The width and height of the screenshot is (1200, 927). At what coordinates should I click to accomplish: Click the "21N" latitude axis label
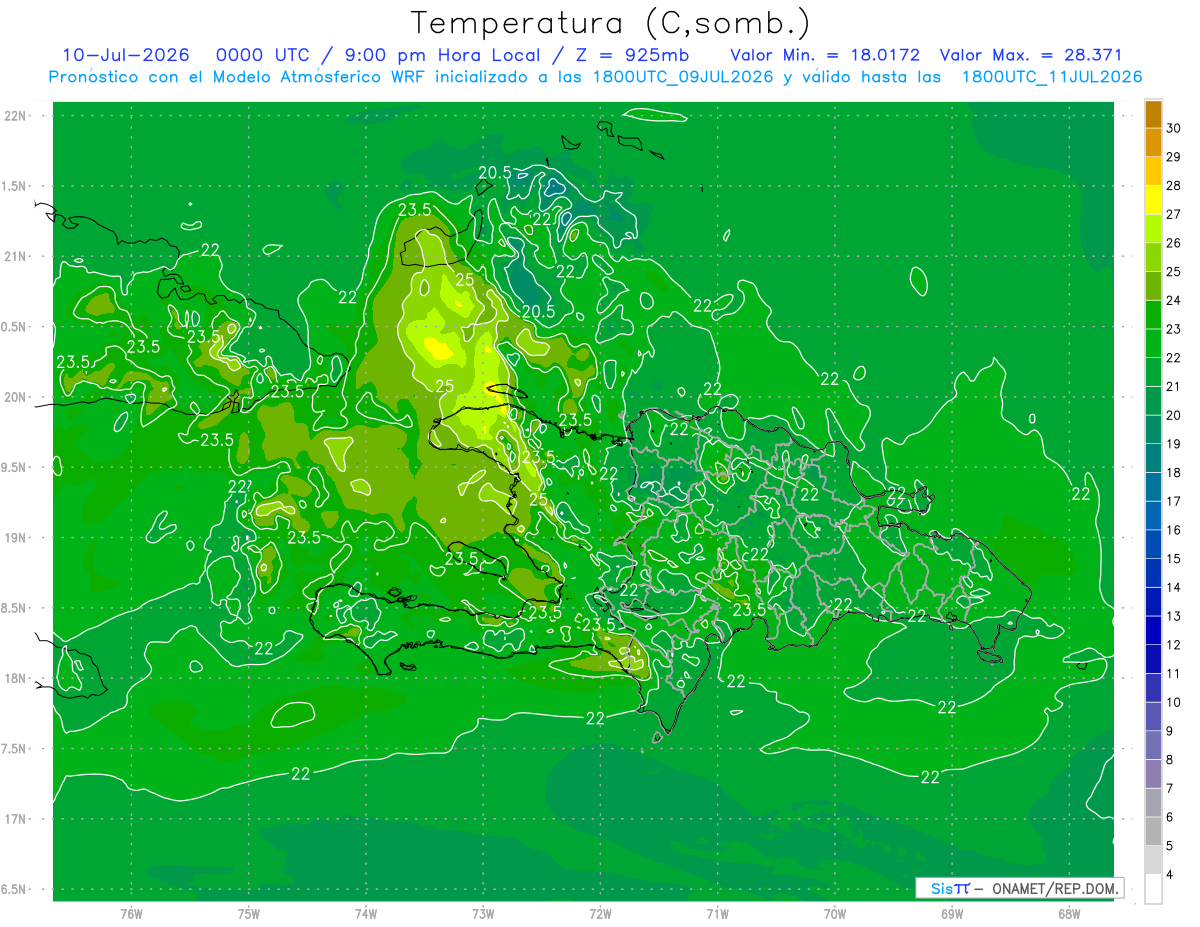[x=16, y=257]
